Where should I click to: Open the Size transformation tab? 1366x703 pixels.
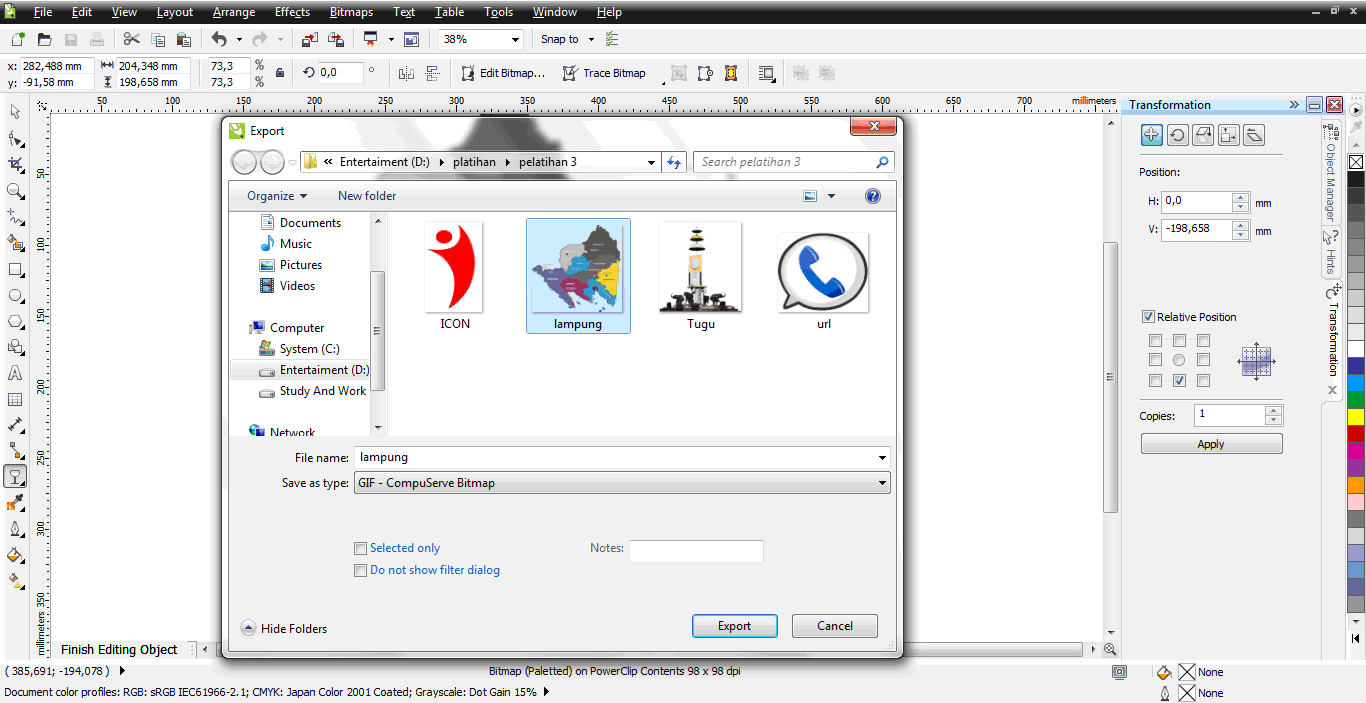pyautogui.click(x=1229, y=135)
